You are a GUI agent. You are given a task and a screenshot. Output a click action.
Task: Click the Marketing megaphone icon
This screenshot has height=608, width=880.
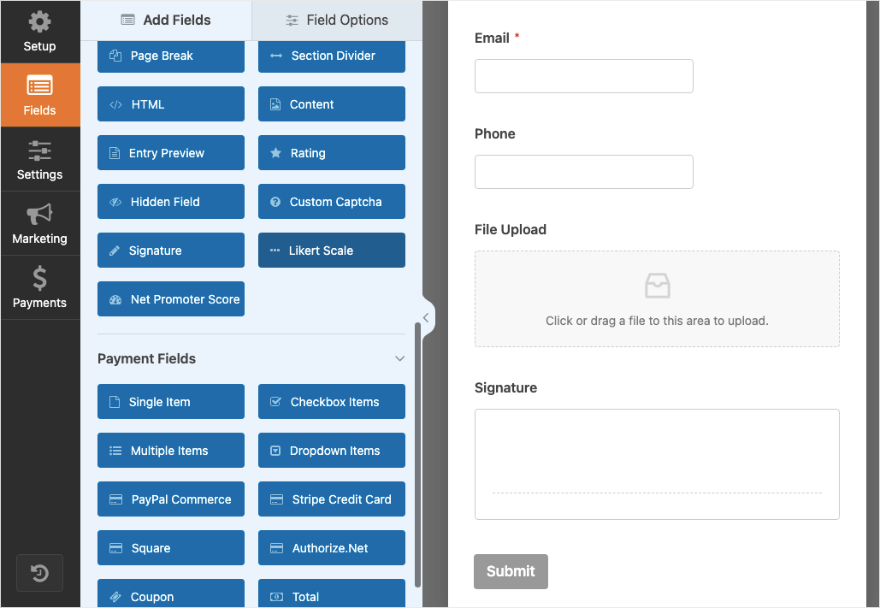point(40,214)
